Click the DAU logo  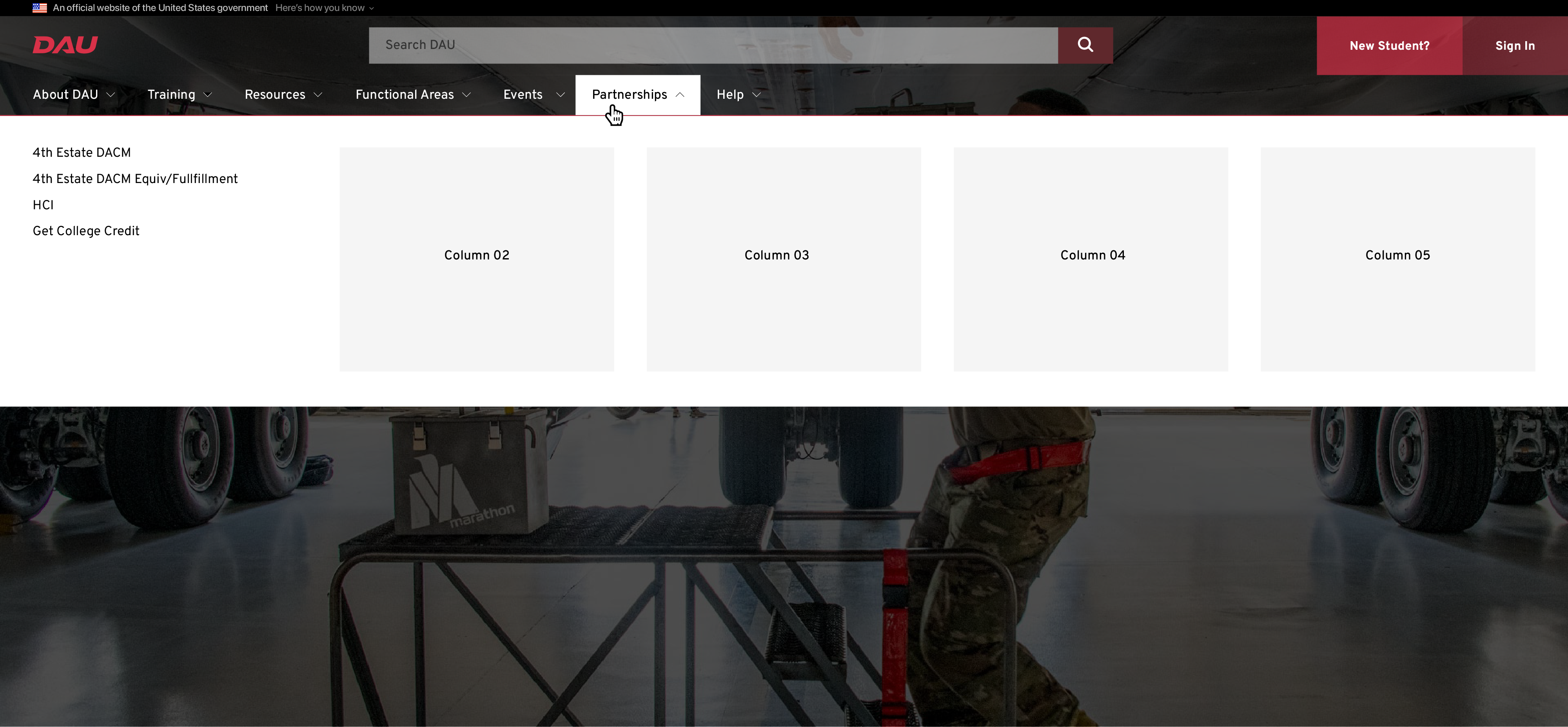click(x=65, y=45)
